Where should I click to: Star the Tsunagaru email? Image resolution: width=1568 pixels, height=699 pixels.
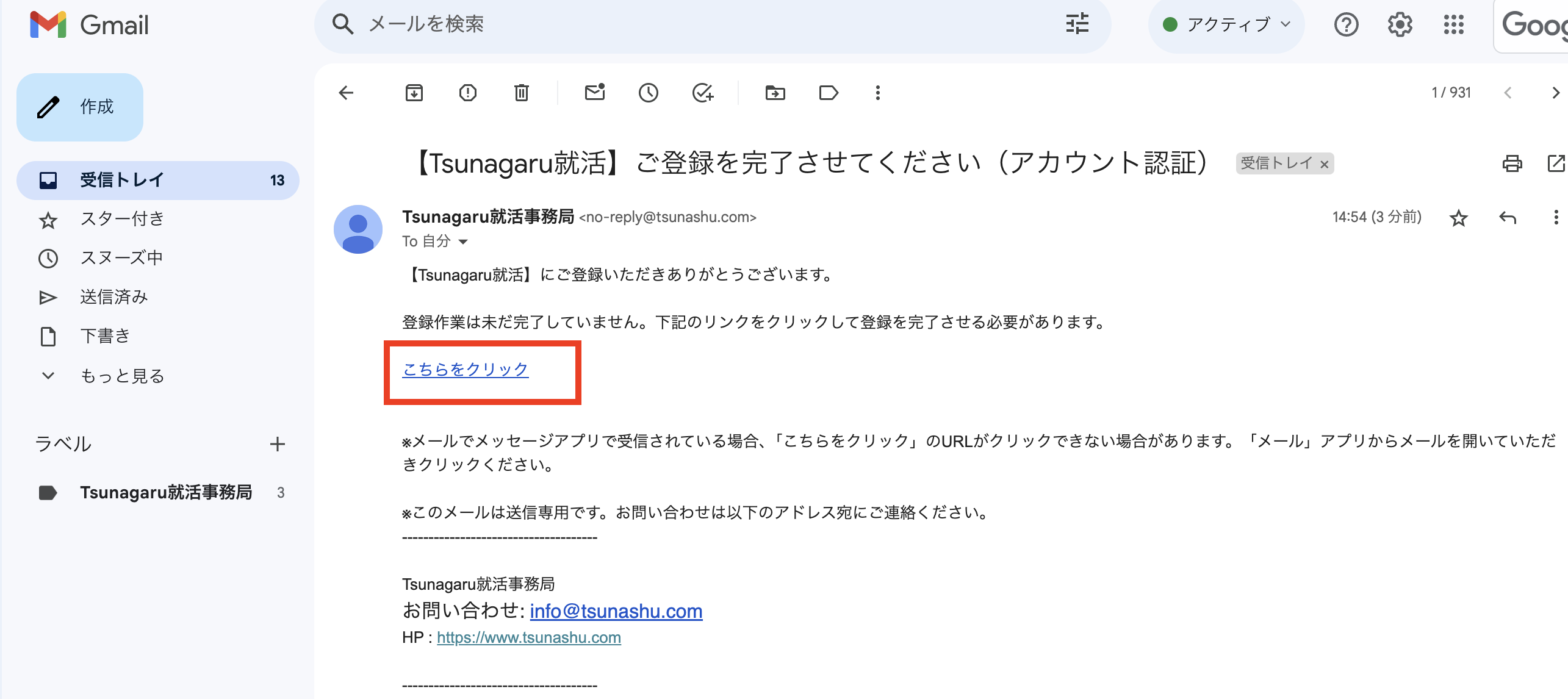(x=1459, y=218)
